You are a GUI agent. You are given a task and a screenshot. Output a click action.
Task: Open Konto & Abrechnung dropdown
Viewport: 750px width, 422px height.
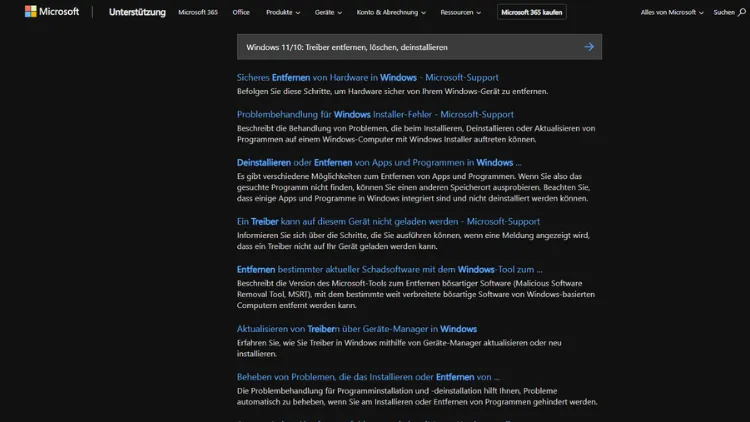tap(391, 12)
